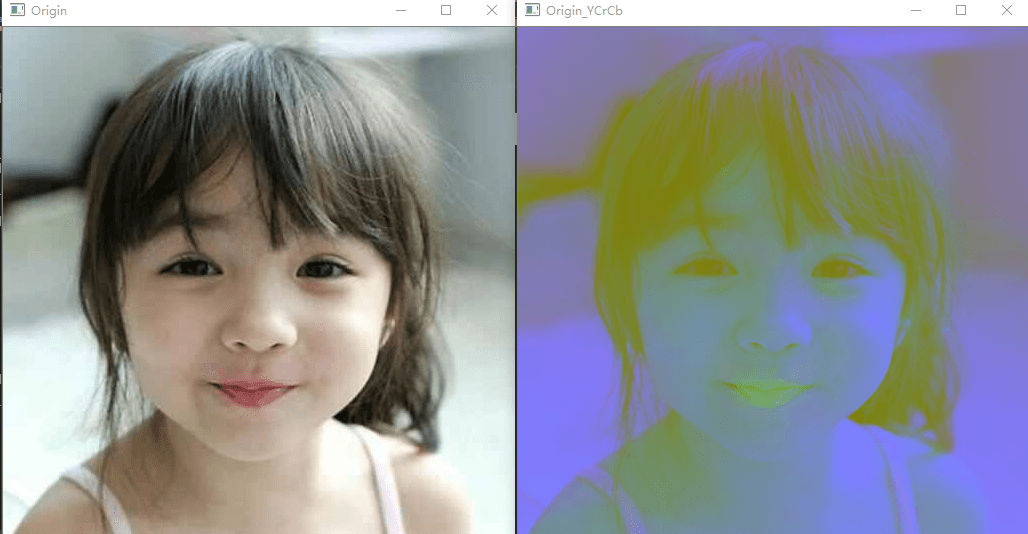Minimize the Origin_YCrCb window
The width and height of the screenshot is (1028, 534).
point(916,10)
